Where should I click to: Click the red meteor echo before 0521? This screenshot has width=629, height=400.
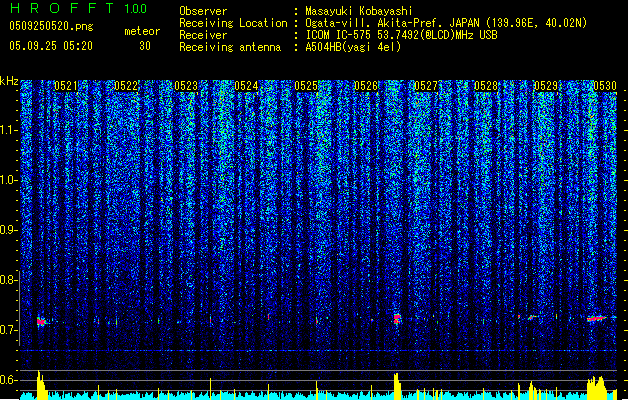tap(41, 321)
